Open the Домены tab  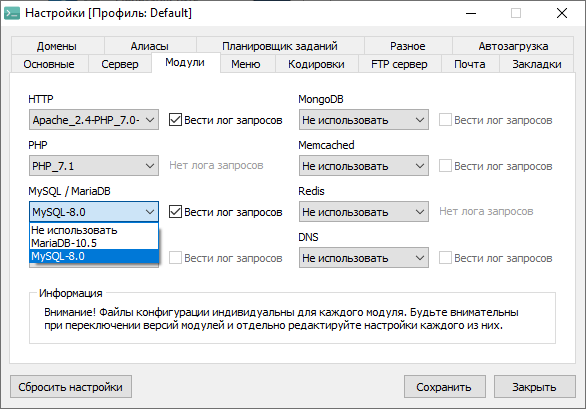tap(57, 46)
